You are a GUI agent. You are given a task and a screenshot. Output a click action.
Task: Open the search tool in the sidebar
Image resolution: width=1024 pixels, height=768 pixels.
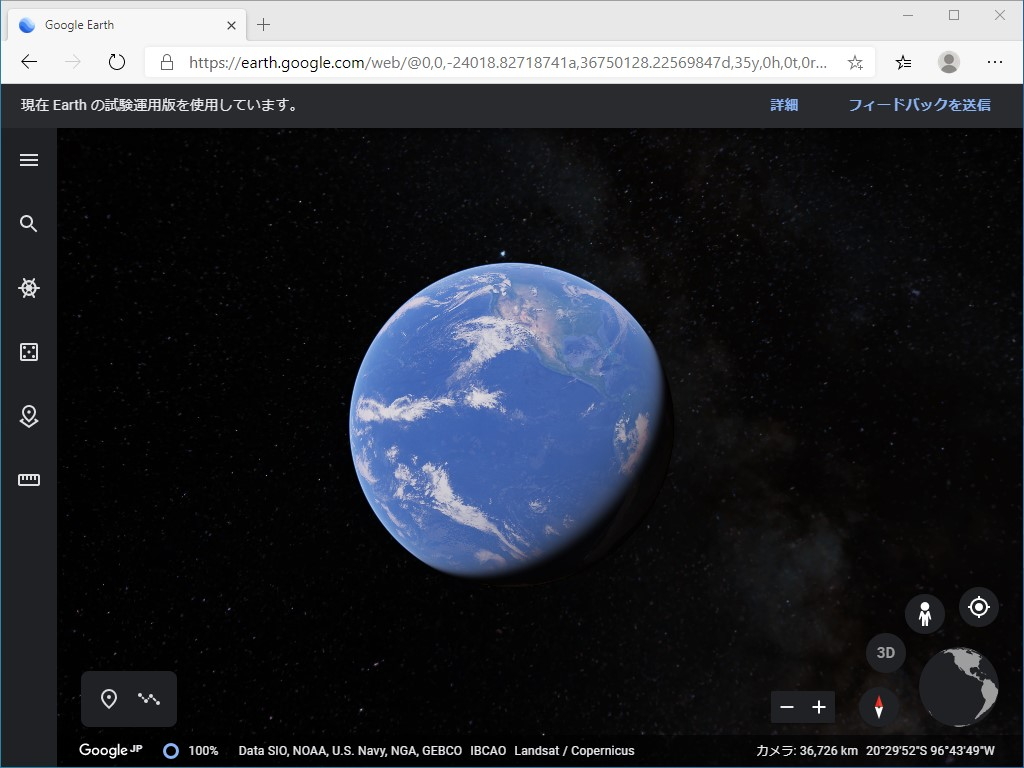click(x=29, y=223)
